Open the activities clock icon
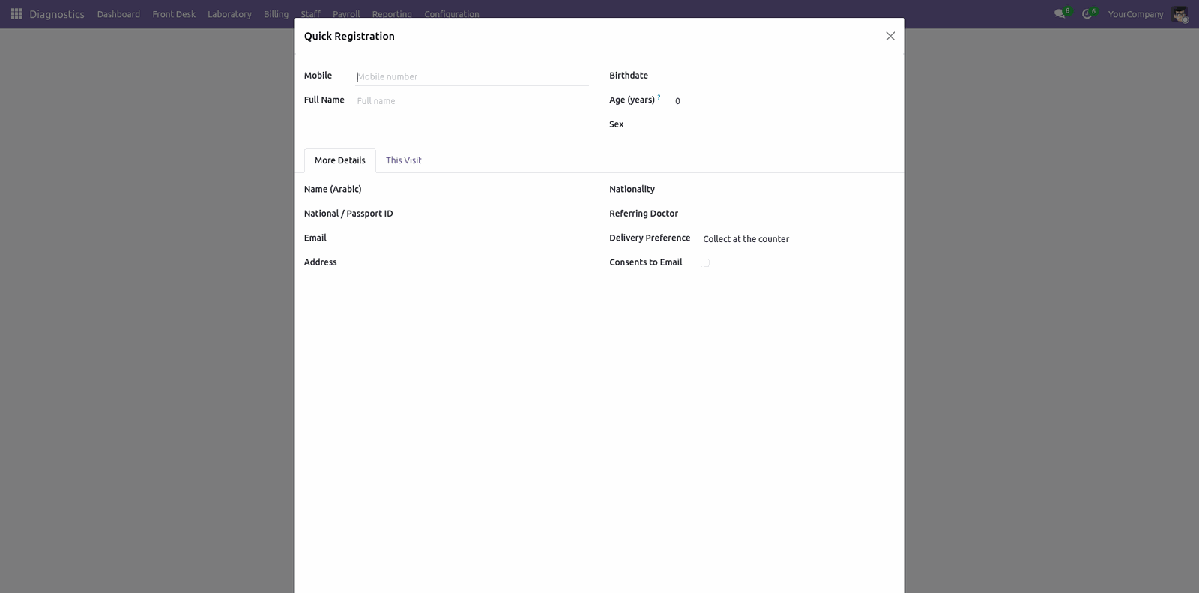Viewport: 1199px width, 593px height. tap(1089, 14)
